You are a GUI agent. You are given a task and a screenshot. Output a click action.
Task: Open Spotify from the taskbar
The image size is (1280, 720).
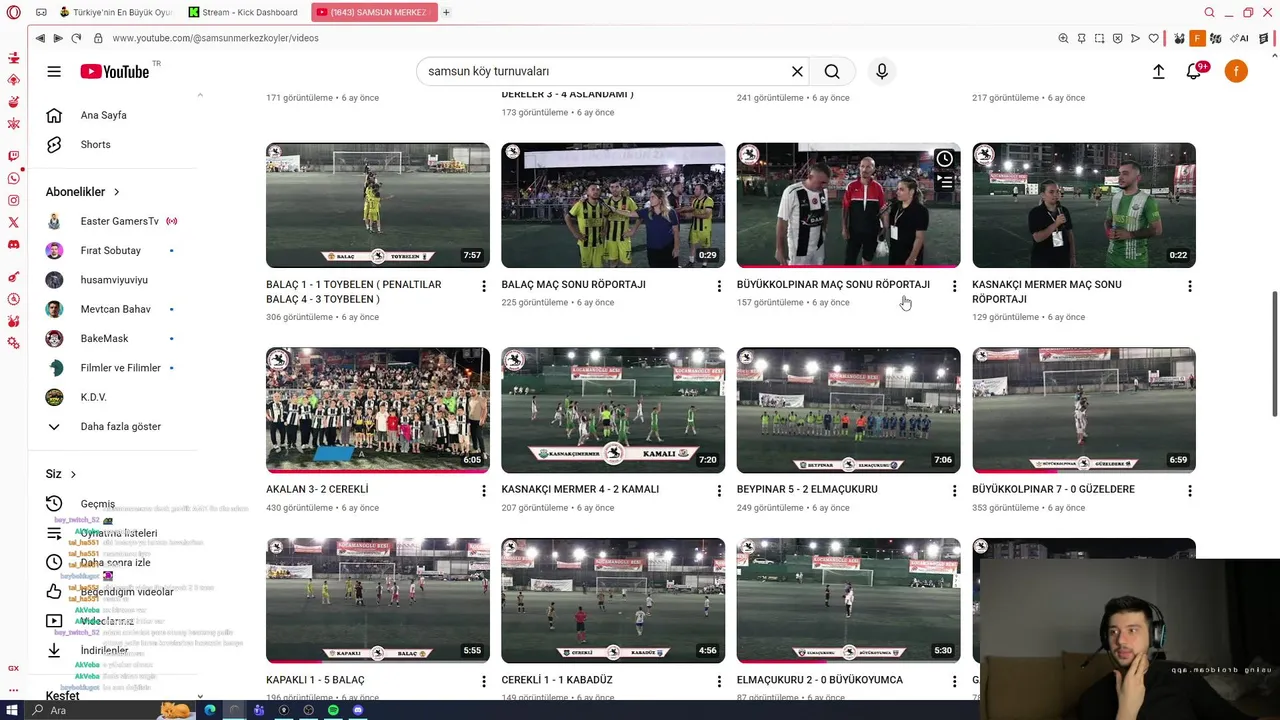point(333,710)
